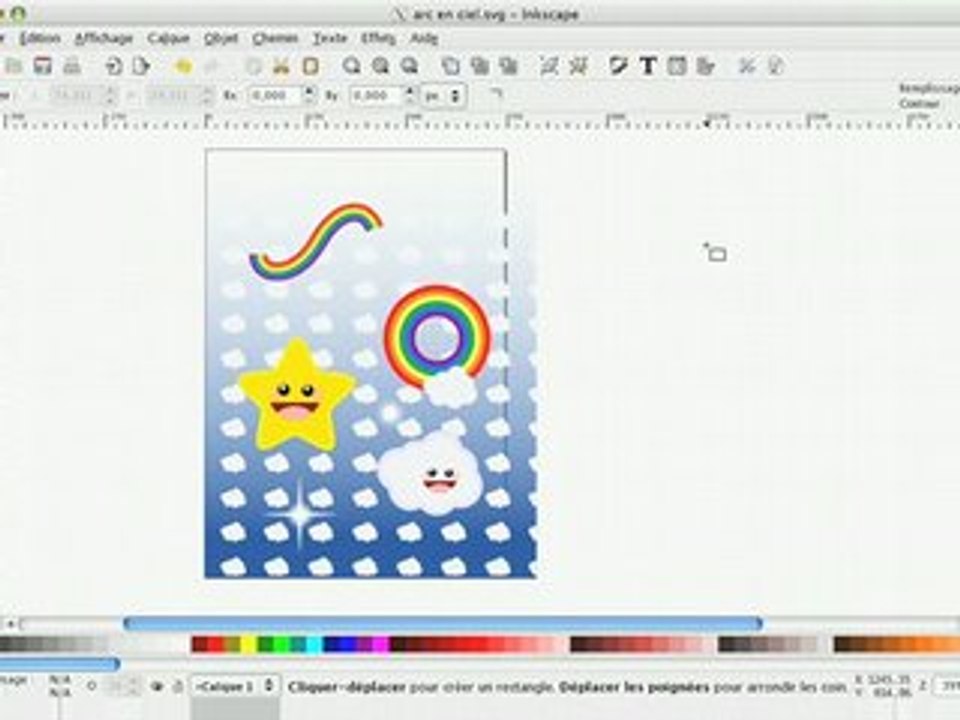Click the color palette scrollbar
Image resolution: width=960 pixels, height=720 pixels.
click(58, 664)
